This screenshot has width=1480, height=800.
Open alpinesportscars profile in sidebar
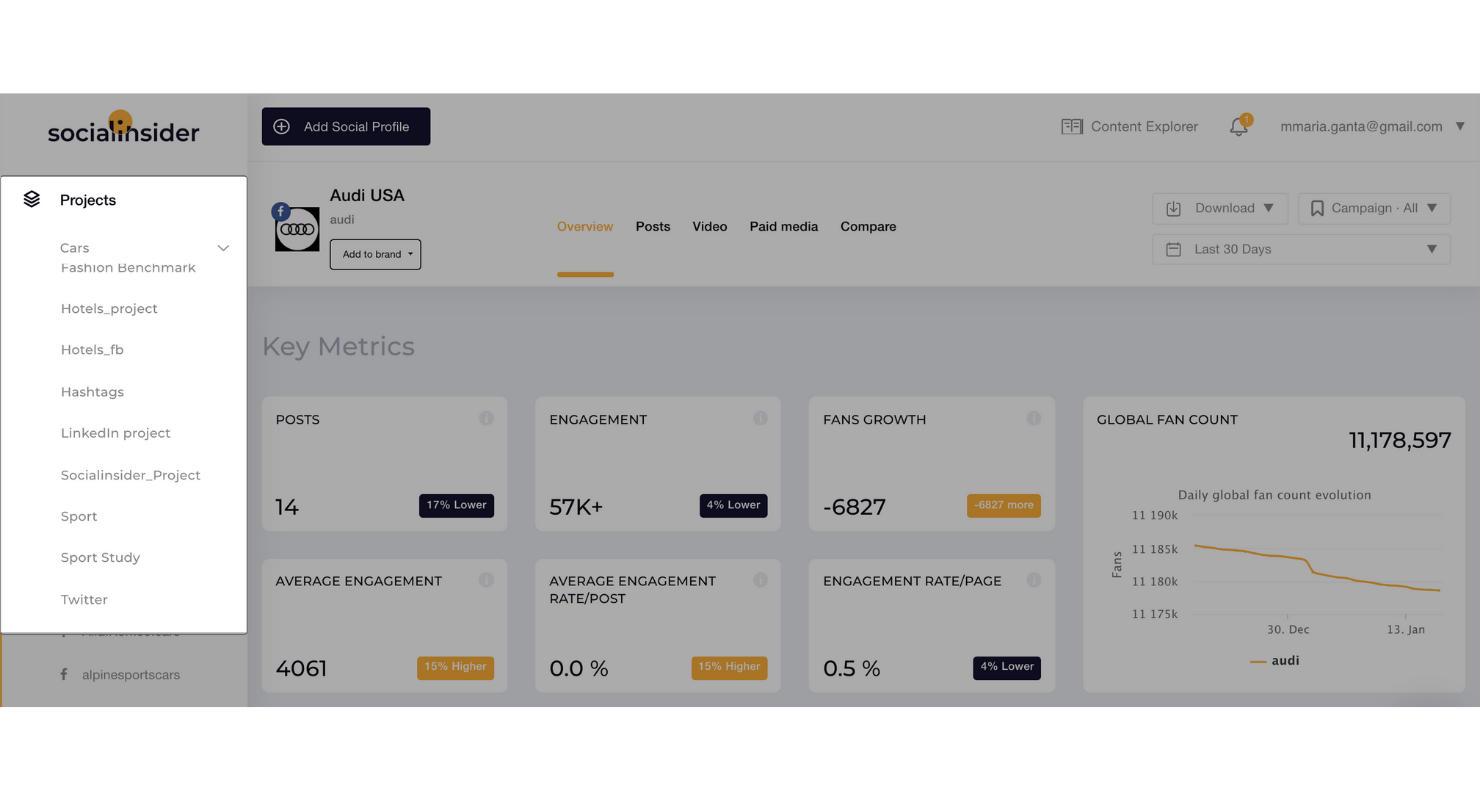point(130,675)
